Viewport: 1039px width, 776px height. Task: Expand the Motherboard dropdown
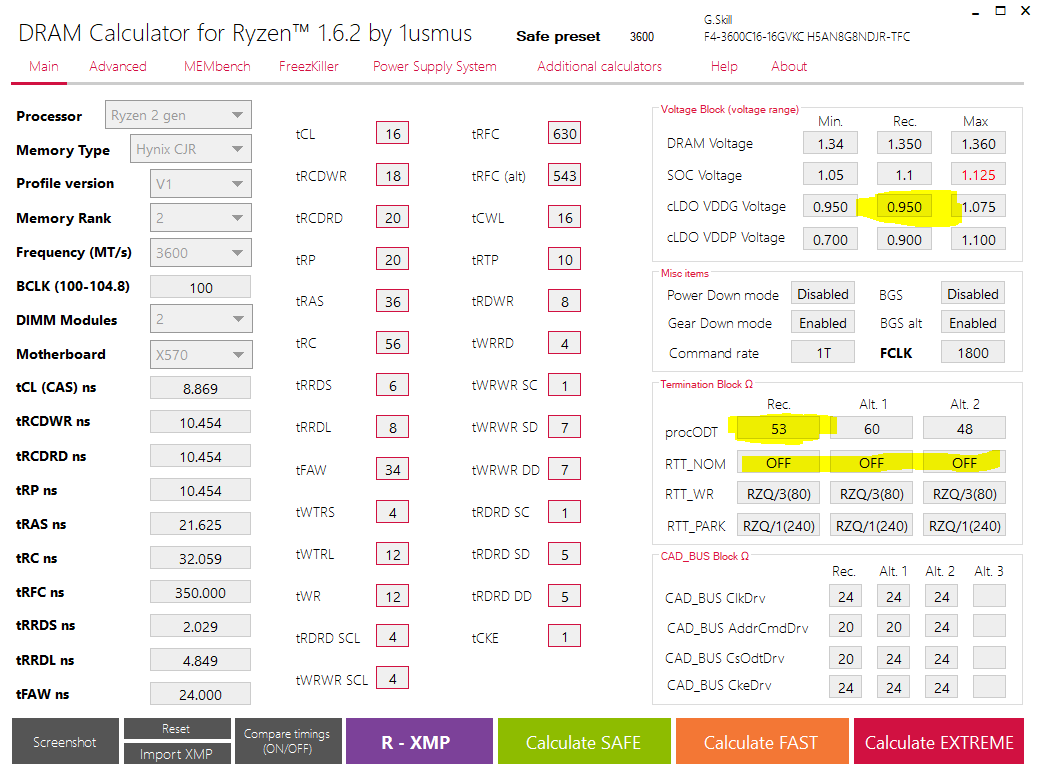(x=200, y=354)
